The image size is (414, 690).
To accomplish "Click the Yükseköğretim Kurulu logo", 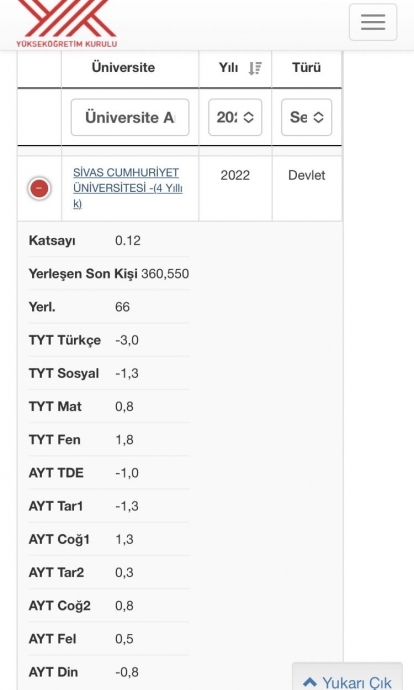I will pyautogui.click(x=66, y=23).
